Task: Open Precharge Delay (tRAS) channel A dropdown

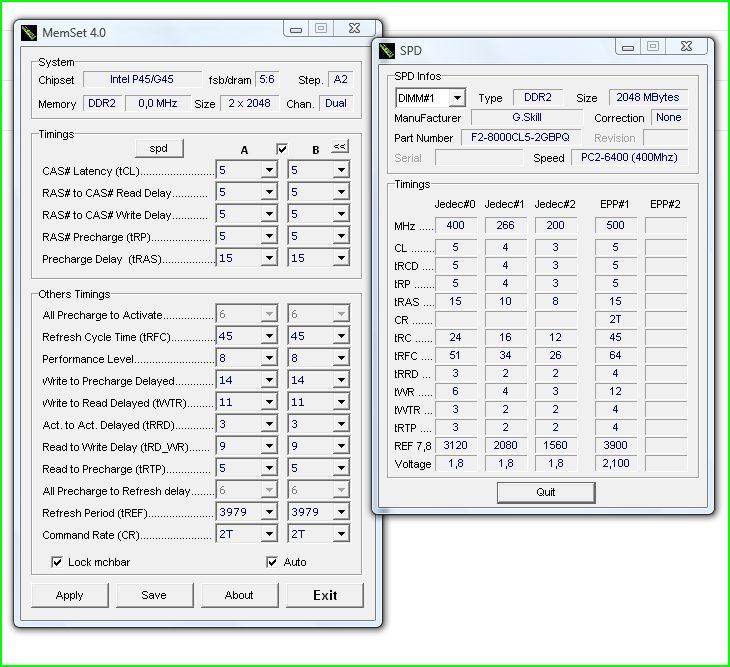Action: point(269,258)
